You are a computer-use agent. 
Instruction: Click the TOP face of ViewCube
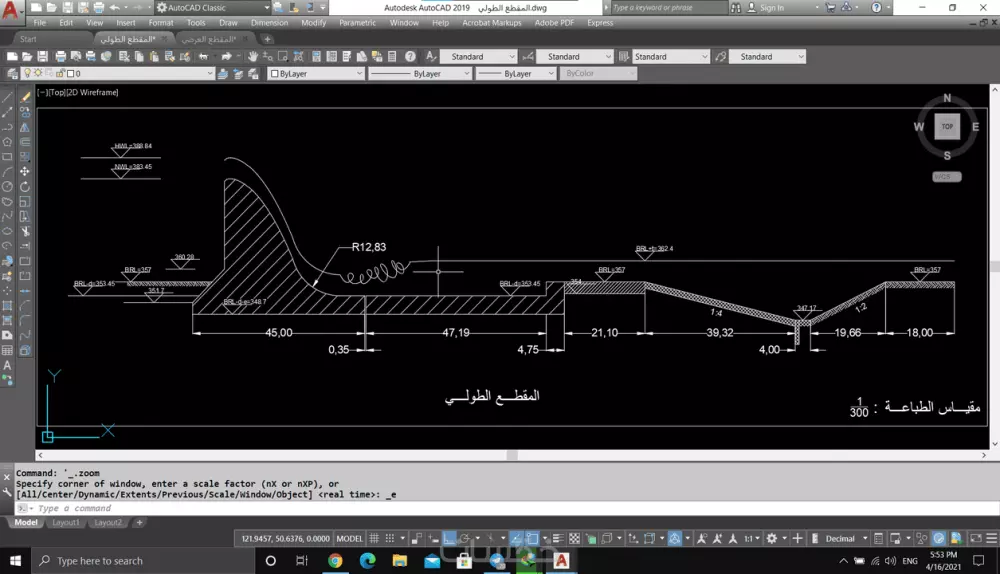pos(947,126)
